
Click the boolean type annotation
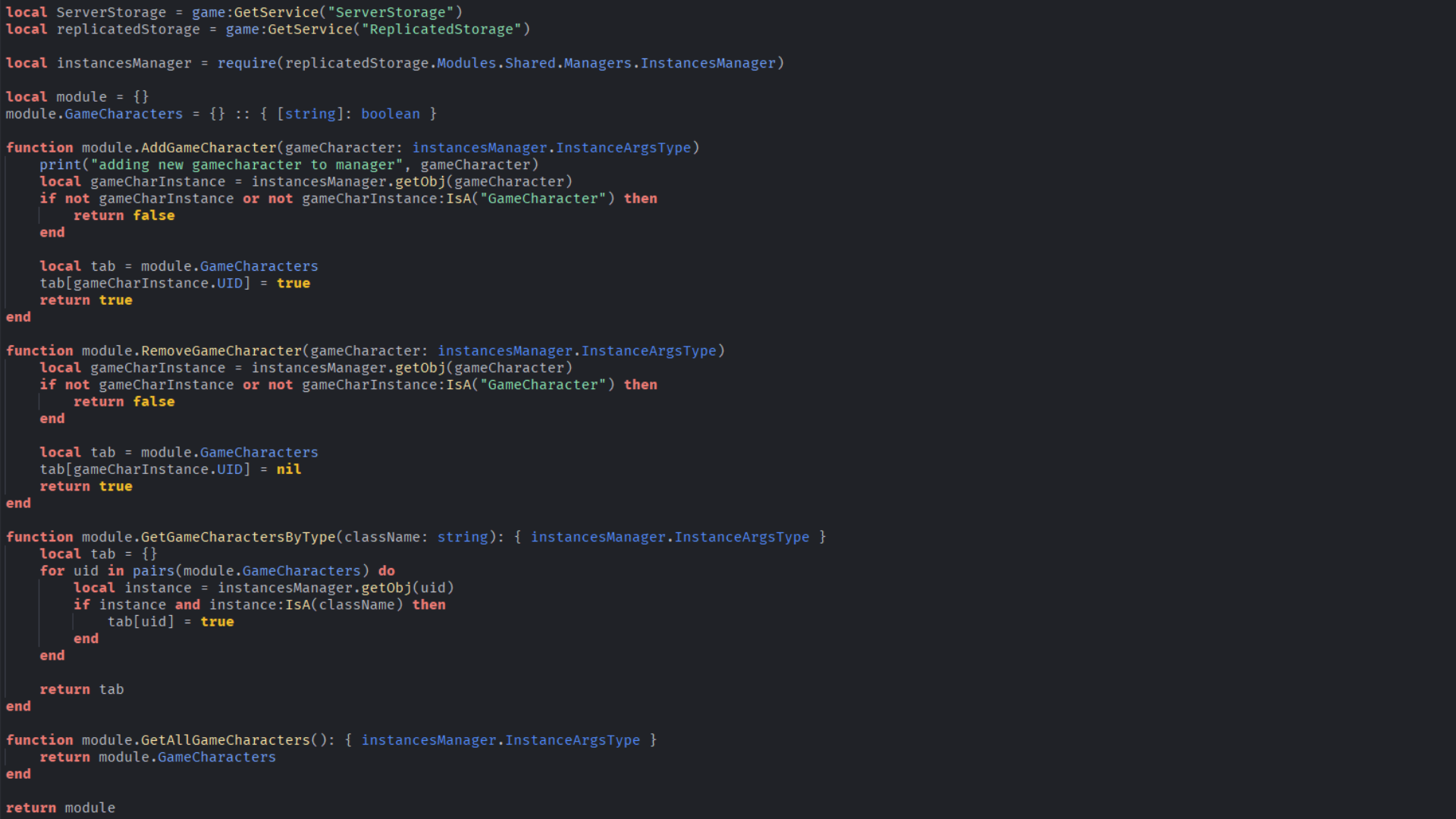390,115
